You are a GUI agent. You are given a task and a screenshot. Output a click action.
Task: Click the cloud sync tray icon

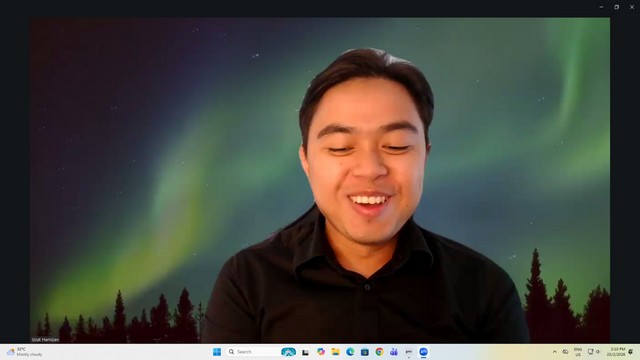[565, 352]
